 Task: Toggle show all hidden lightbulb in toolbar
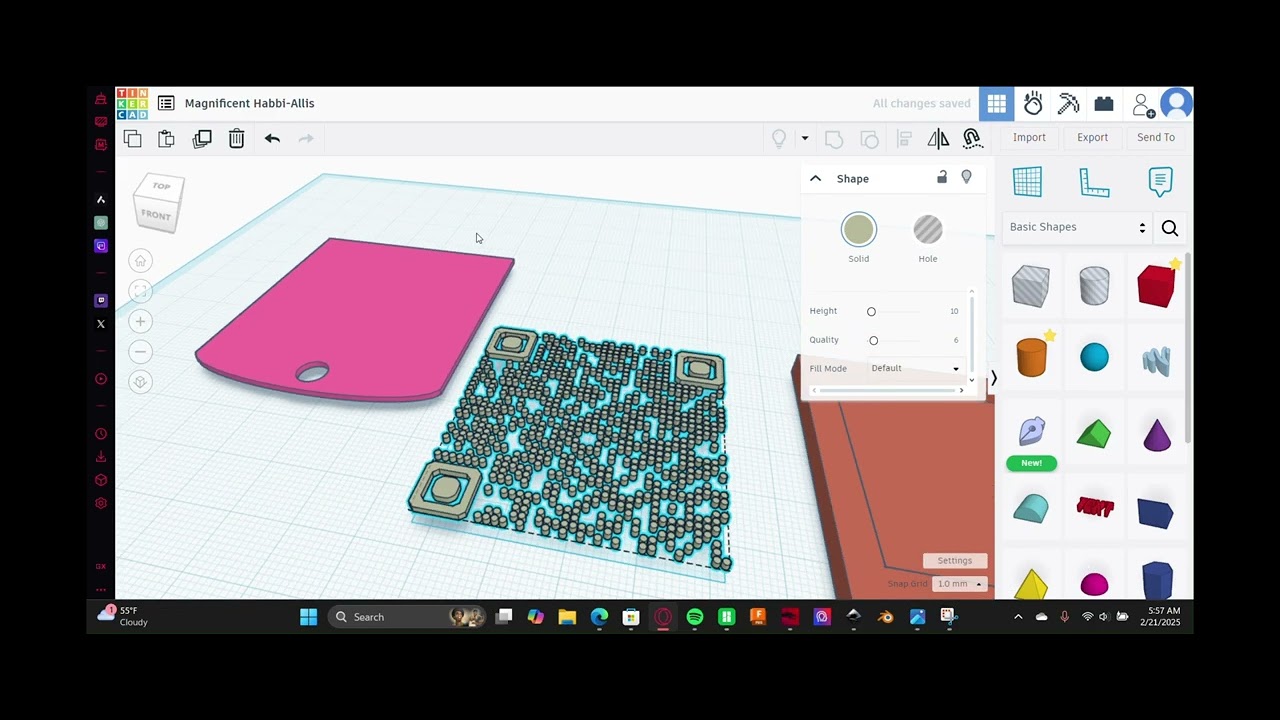779,139
